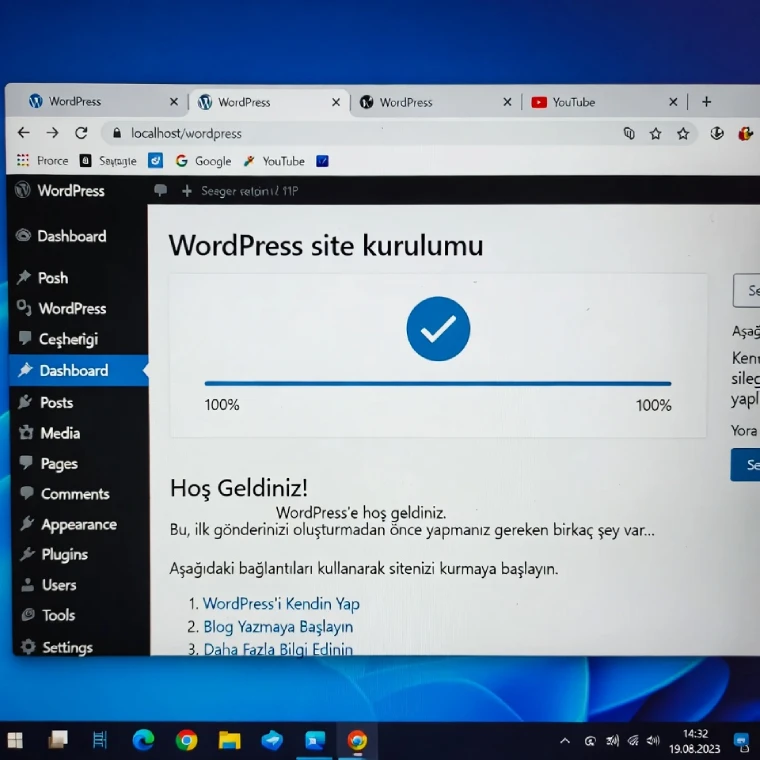
Task: Open the Blog Yazmaya Başlayın link
Action: tap(278, 626)
